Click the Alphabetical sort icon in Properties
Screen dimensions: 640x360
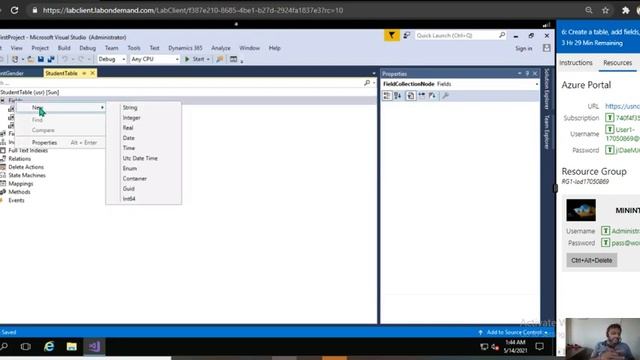tap(398, 96)
